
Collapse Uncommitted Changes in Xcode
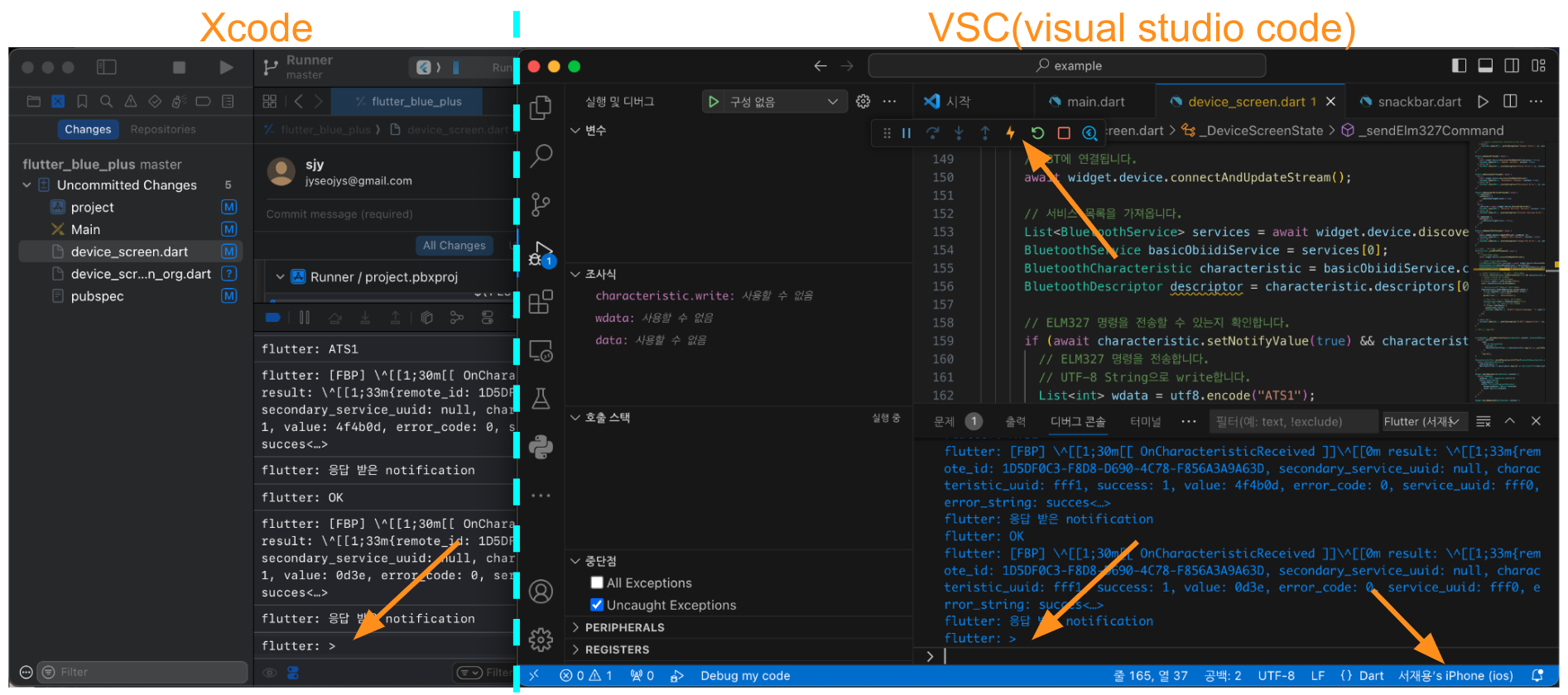pyautogui.click(x=27, y=185)
